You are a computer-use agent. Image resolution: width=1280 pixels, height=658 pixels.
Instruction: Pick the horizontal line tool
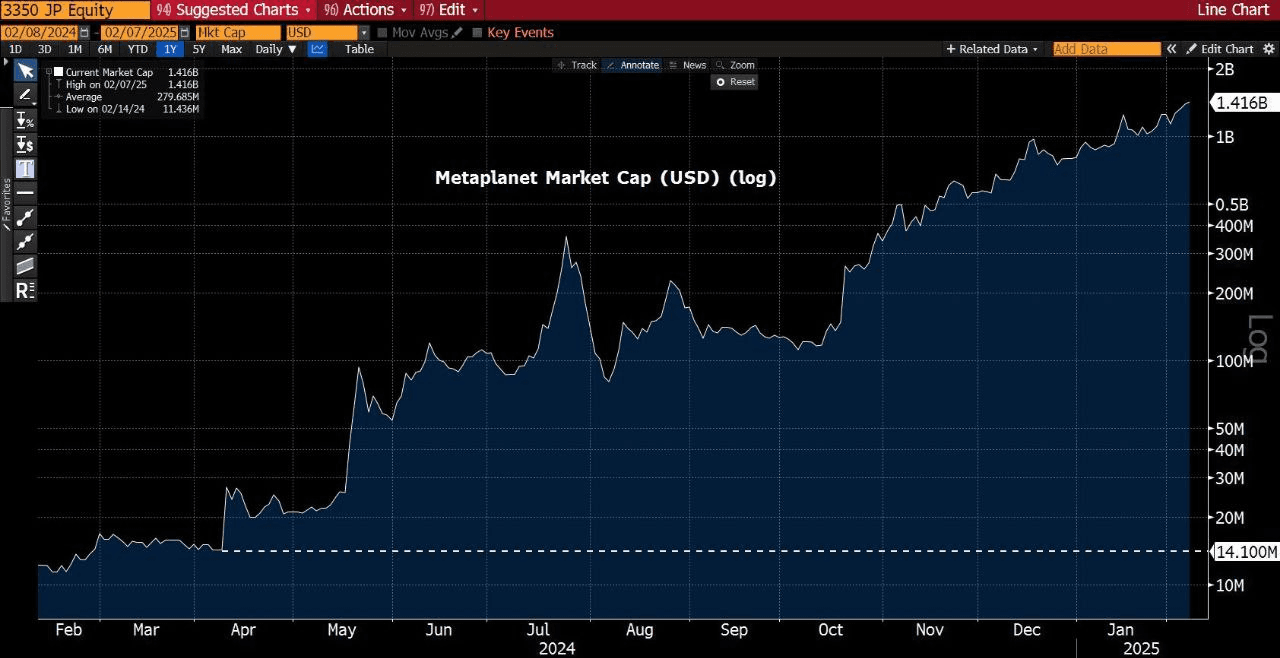pos(25,192)
